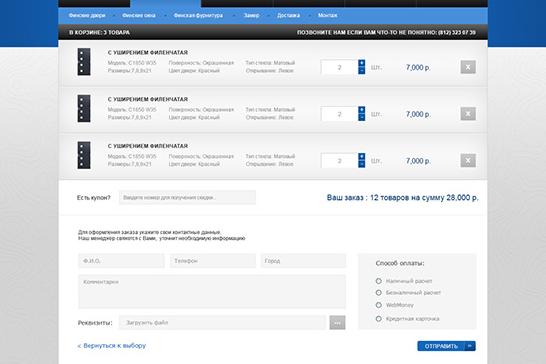The height and width of the screenshot is (364, 546).
Task: Go to the Доставка page
Action: pos(288,15)
